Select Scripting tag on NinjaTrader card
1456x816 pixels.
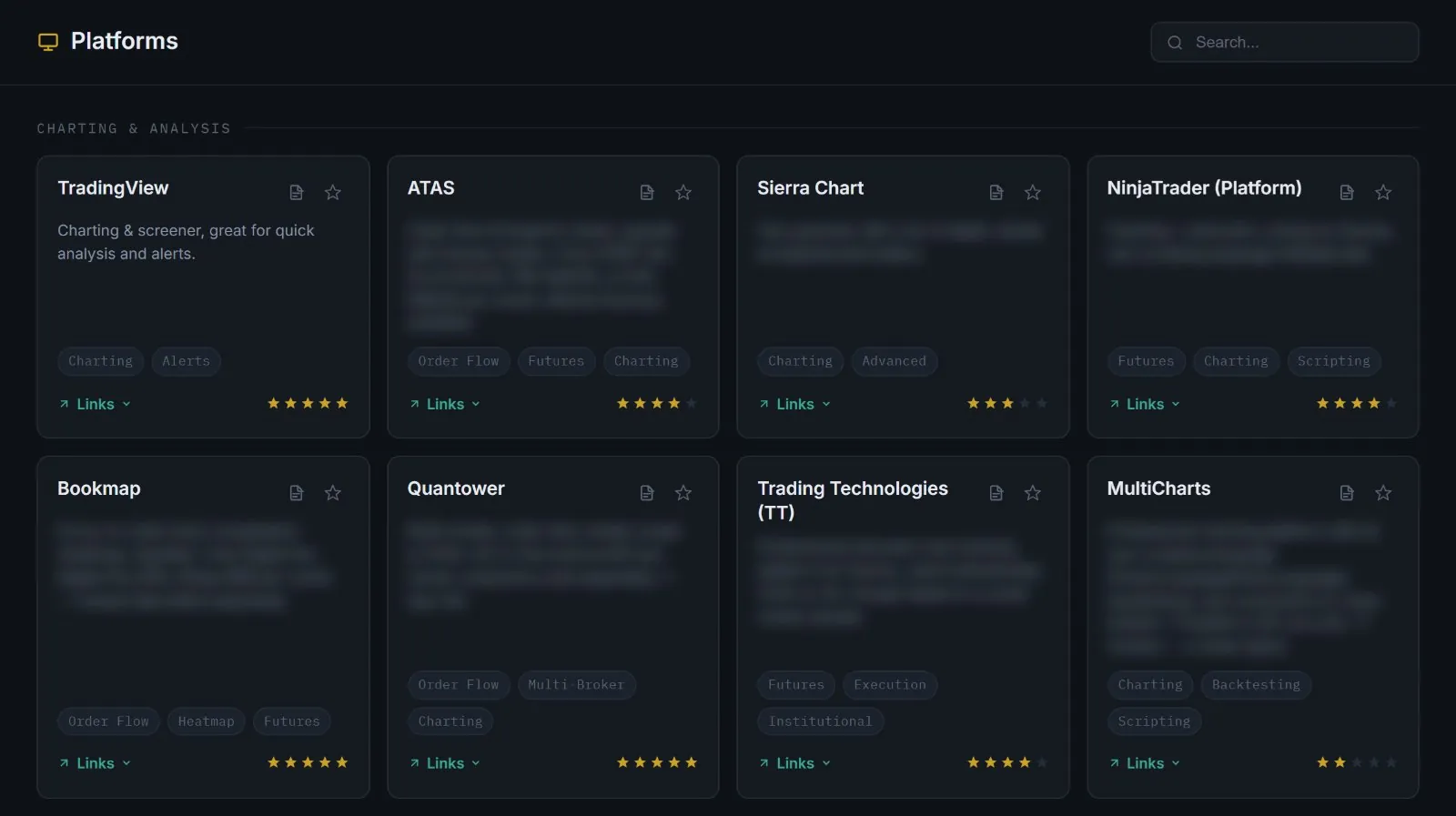(x=1333, y=361)
